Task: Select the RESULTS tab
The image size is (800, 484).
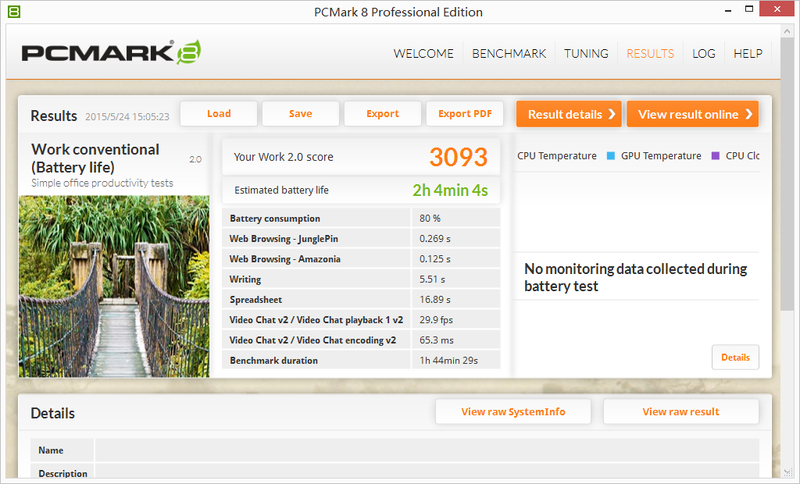Action: pyautogui.click(x=650, y=54)
